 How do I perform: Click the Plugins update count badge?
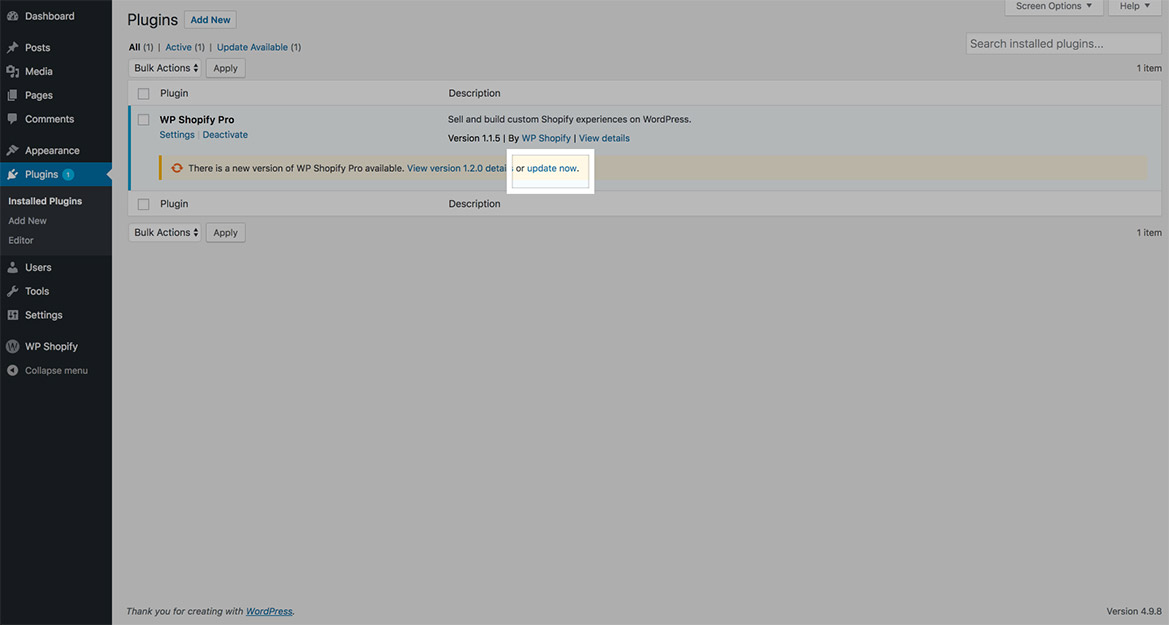click(68, 175)
